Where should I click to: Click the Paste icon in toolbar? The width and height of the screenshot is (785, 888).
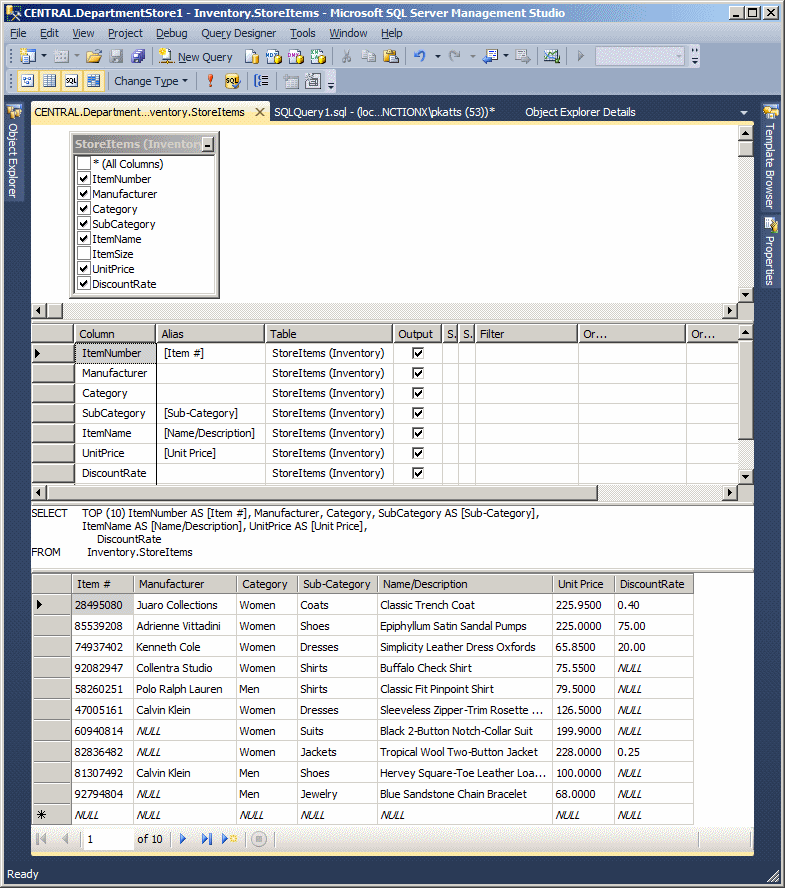pyautogui.click(x=391, y=56)
